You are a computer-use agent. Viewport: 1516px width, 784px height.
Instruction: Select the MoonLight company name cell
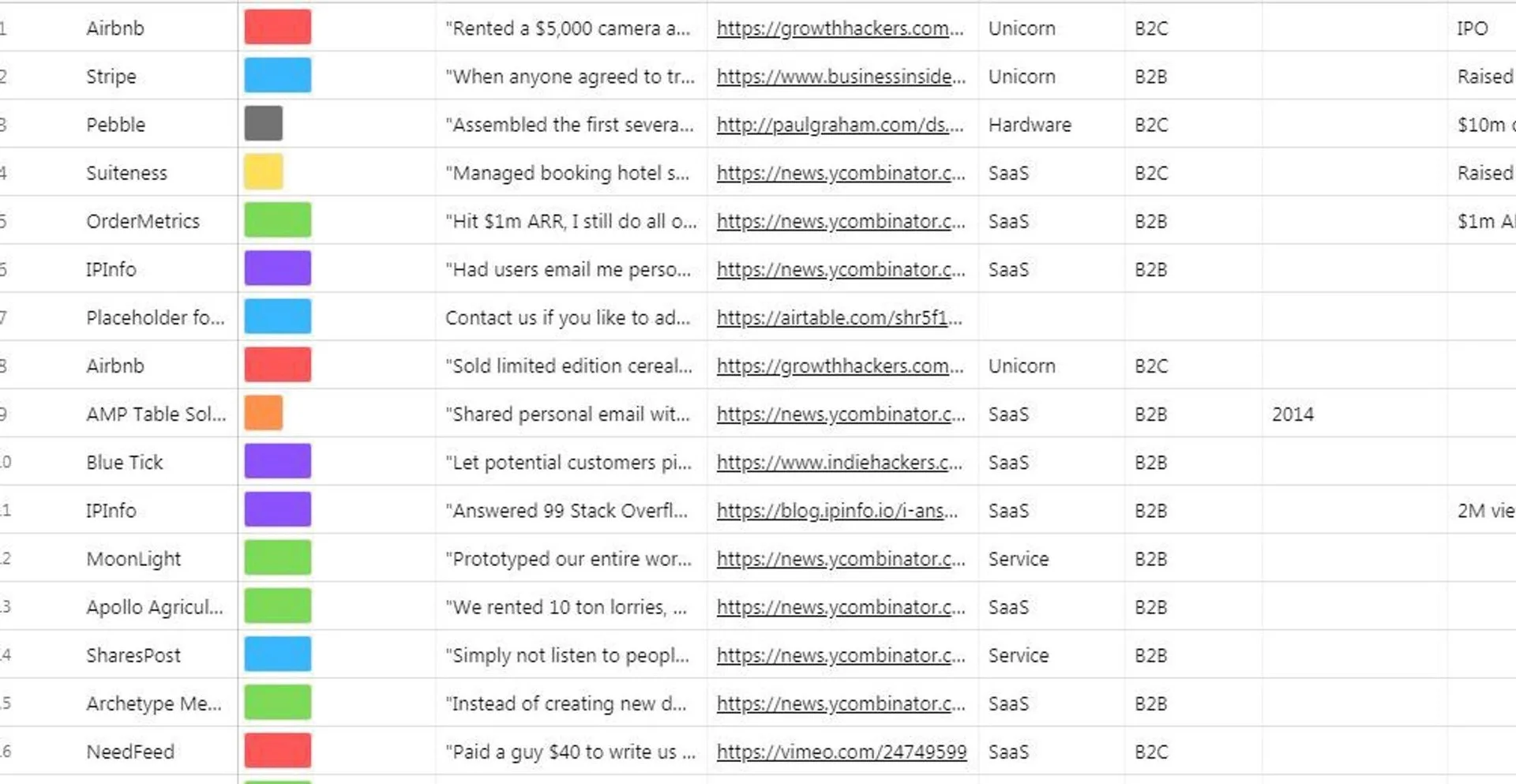[x=133, y=559]
